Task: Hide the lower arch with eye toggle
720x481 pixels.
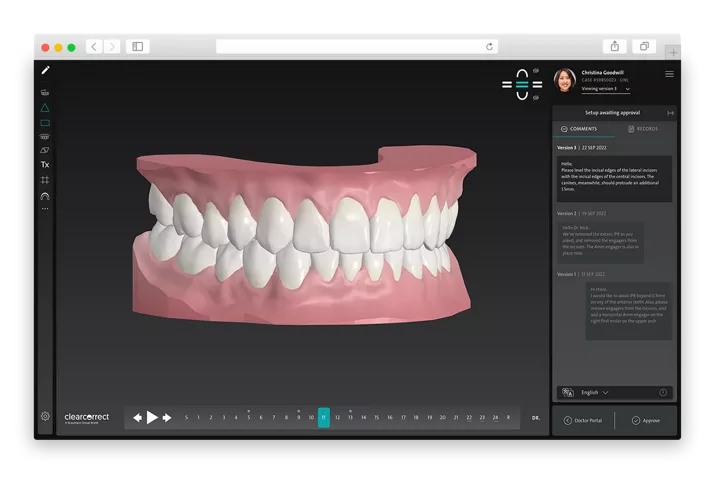Action: (537, 97)
